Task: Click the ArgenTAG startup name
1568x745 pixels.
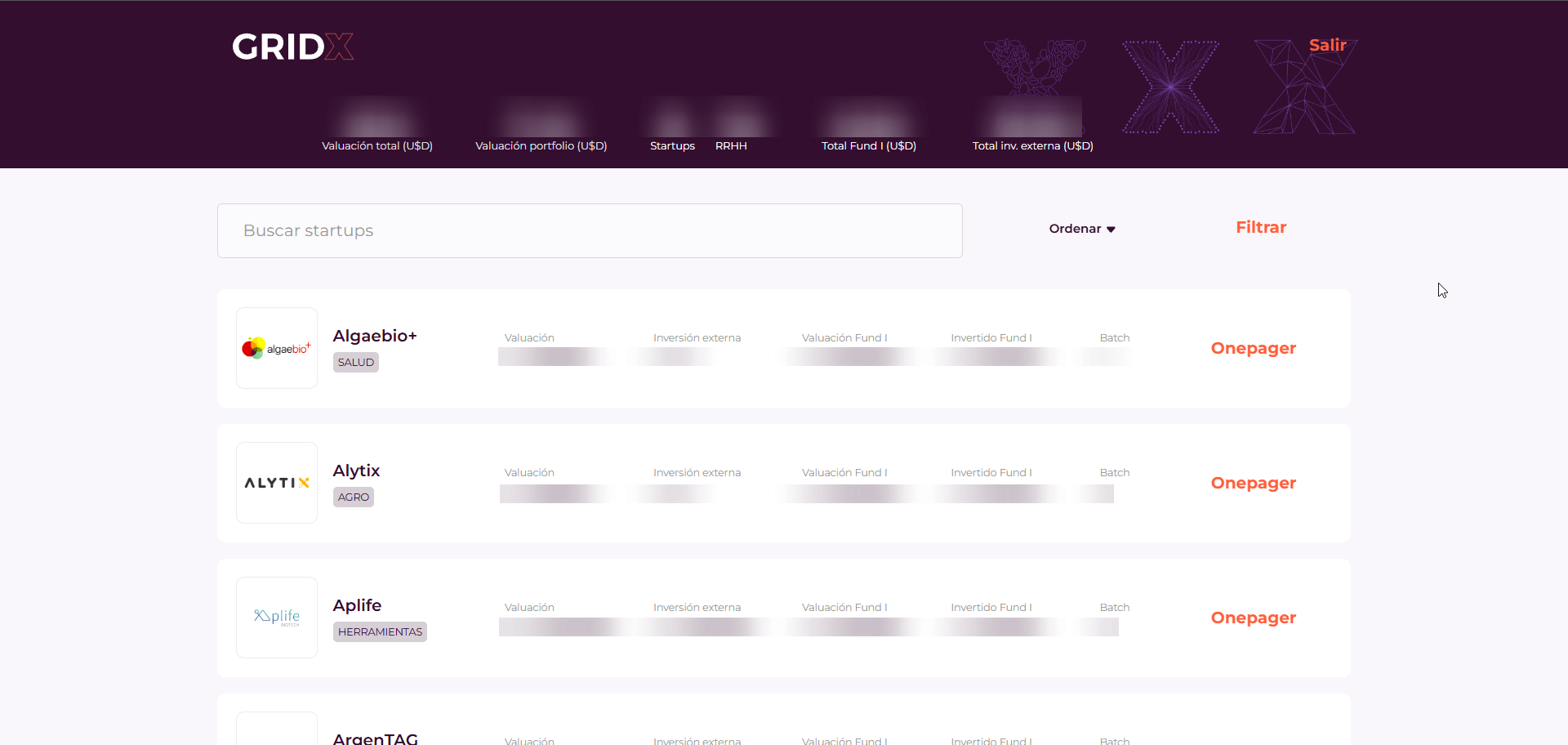Action: [x=374, y=738]
